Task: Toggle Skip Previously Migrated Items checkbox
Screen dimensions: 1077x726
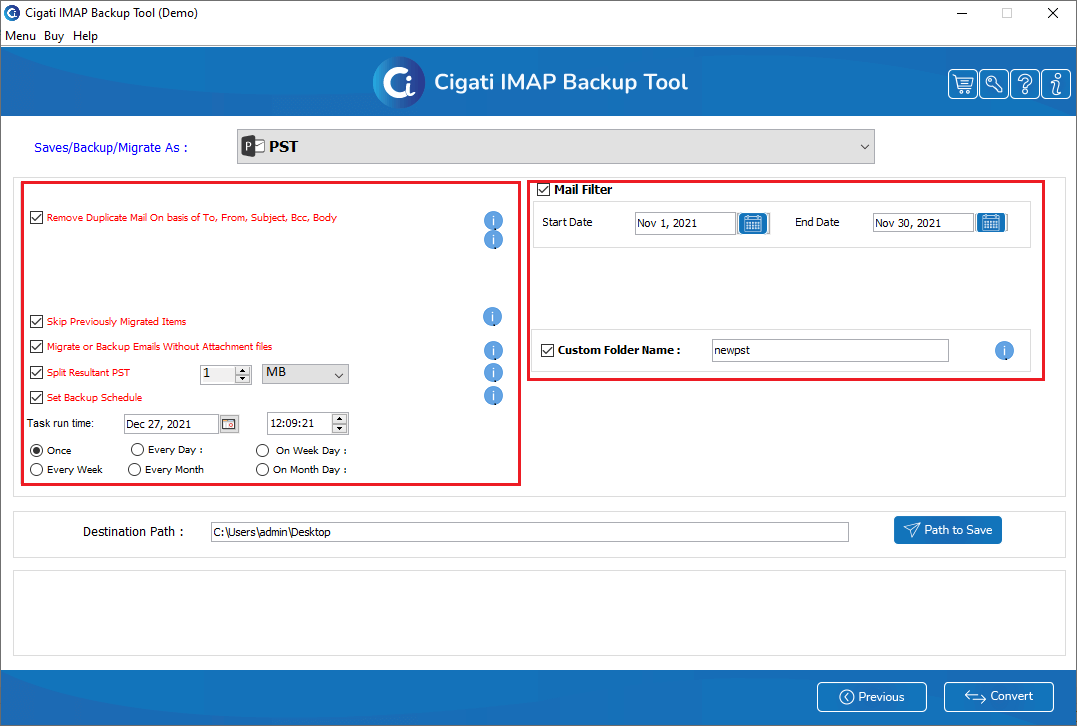Action: [x=36, y=321]
